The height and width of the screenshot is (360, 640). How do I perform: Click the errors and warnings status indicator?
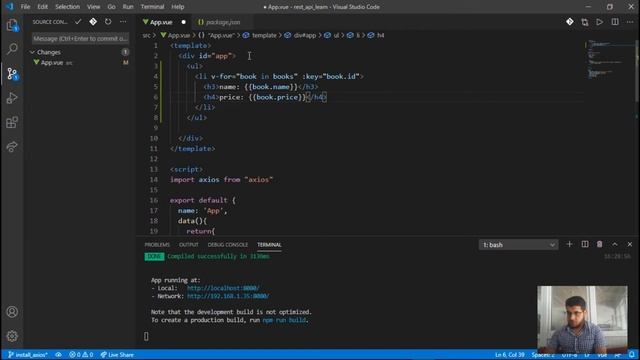coord(81,355)
